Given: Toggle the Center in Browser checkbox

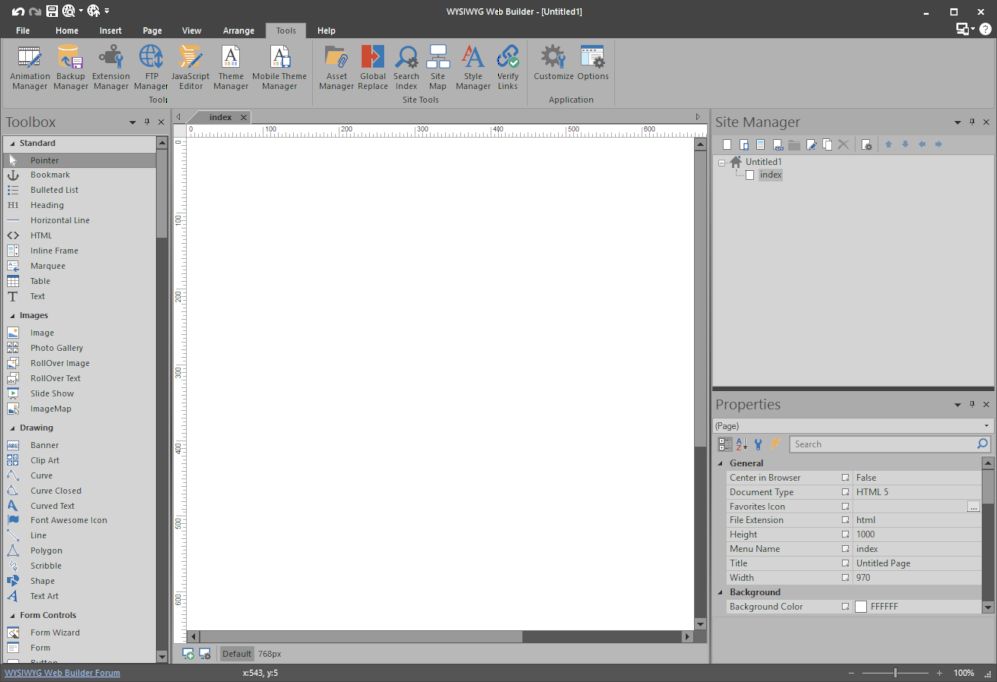Looking at the screenshot, I should [x=845, y=477].
